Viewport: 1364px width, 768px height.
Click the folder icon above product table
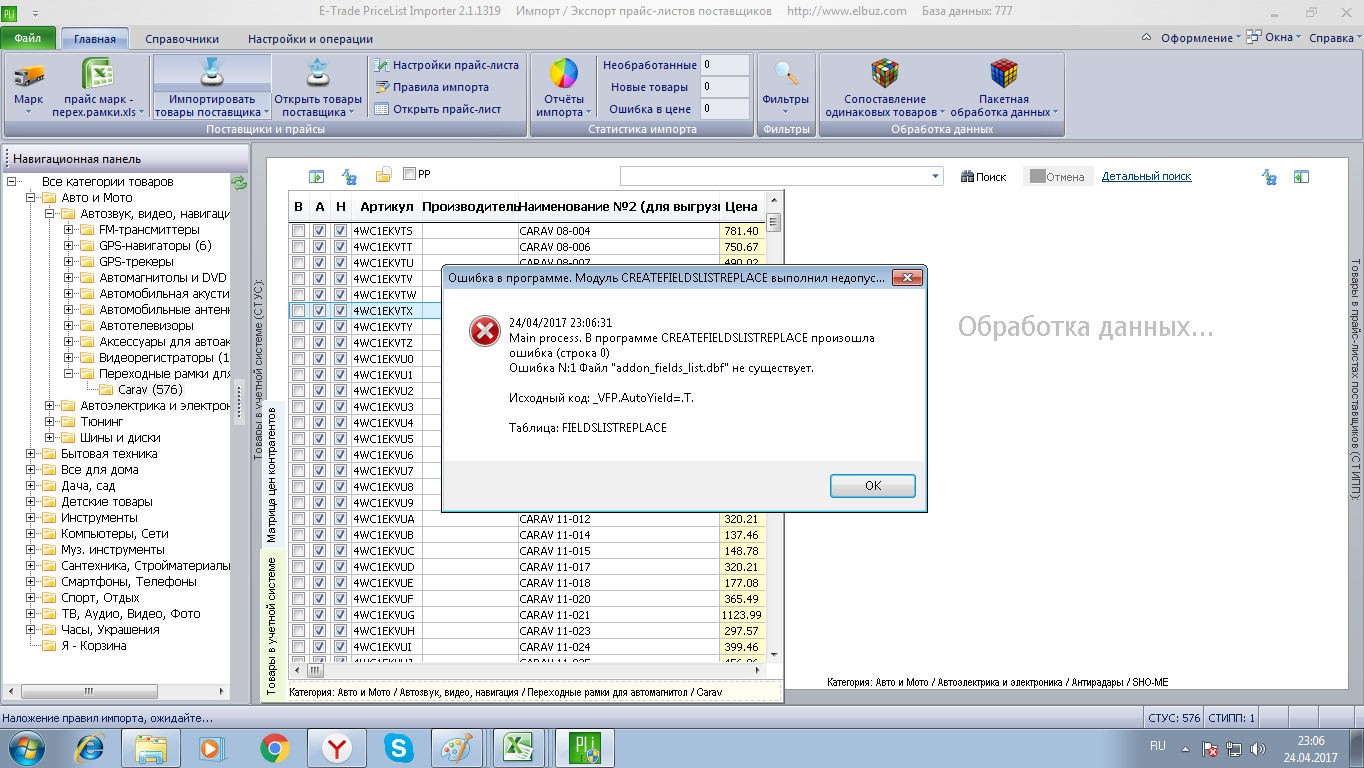coord(383,176)
